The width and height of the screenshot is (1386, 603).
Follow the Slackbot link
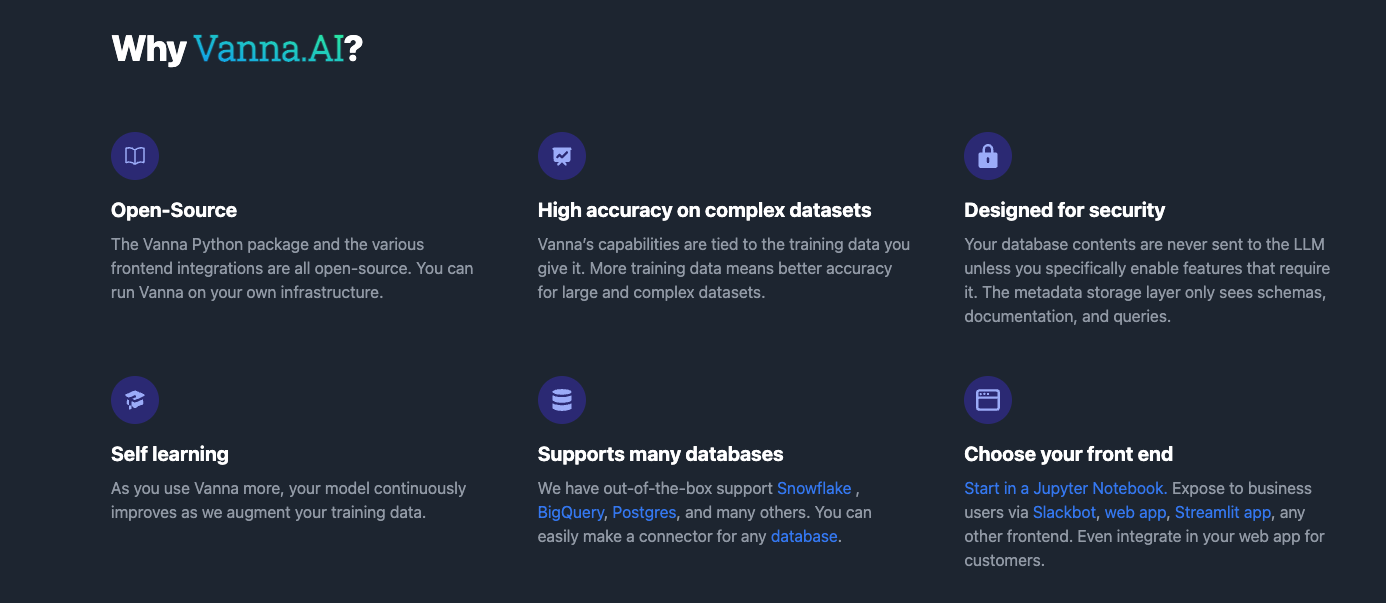point(1064,512)
